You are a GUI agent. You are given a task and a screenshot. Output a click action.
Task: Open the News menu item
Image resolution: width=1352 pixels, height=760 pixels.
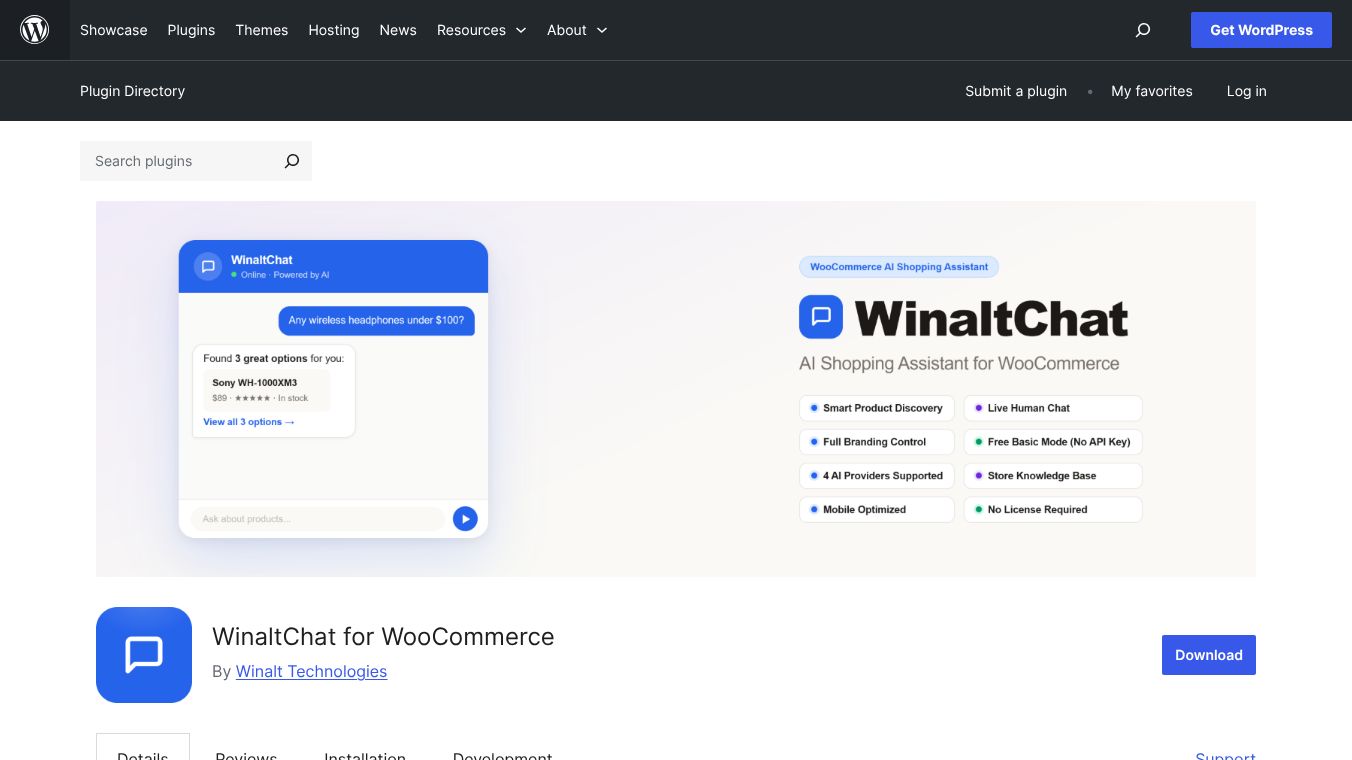pyautogui.click(x=398, y=30)
